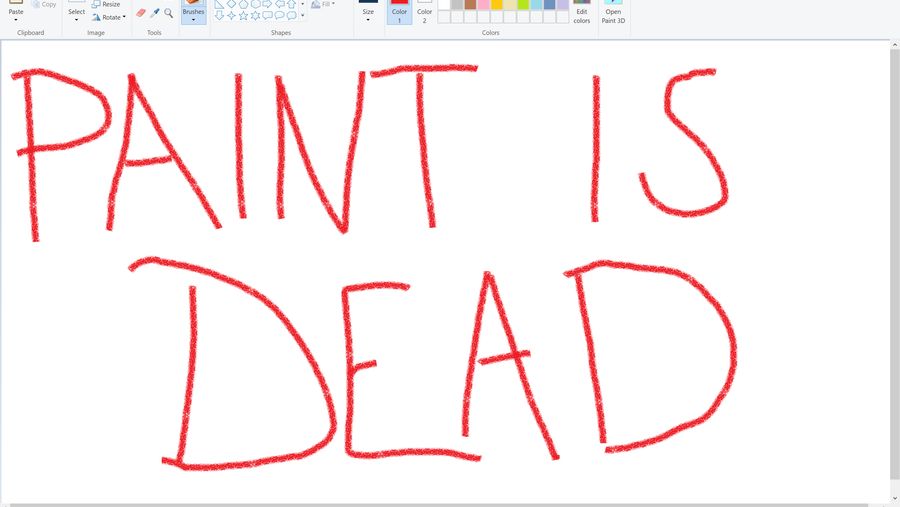Open the Paste dropdown arrow
The width and height of the screenshot is (900, 507).
pyautogui.click(x=16, y=20)
